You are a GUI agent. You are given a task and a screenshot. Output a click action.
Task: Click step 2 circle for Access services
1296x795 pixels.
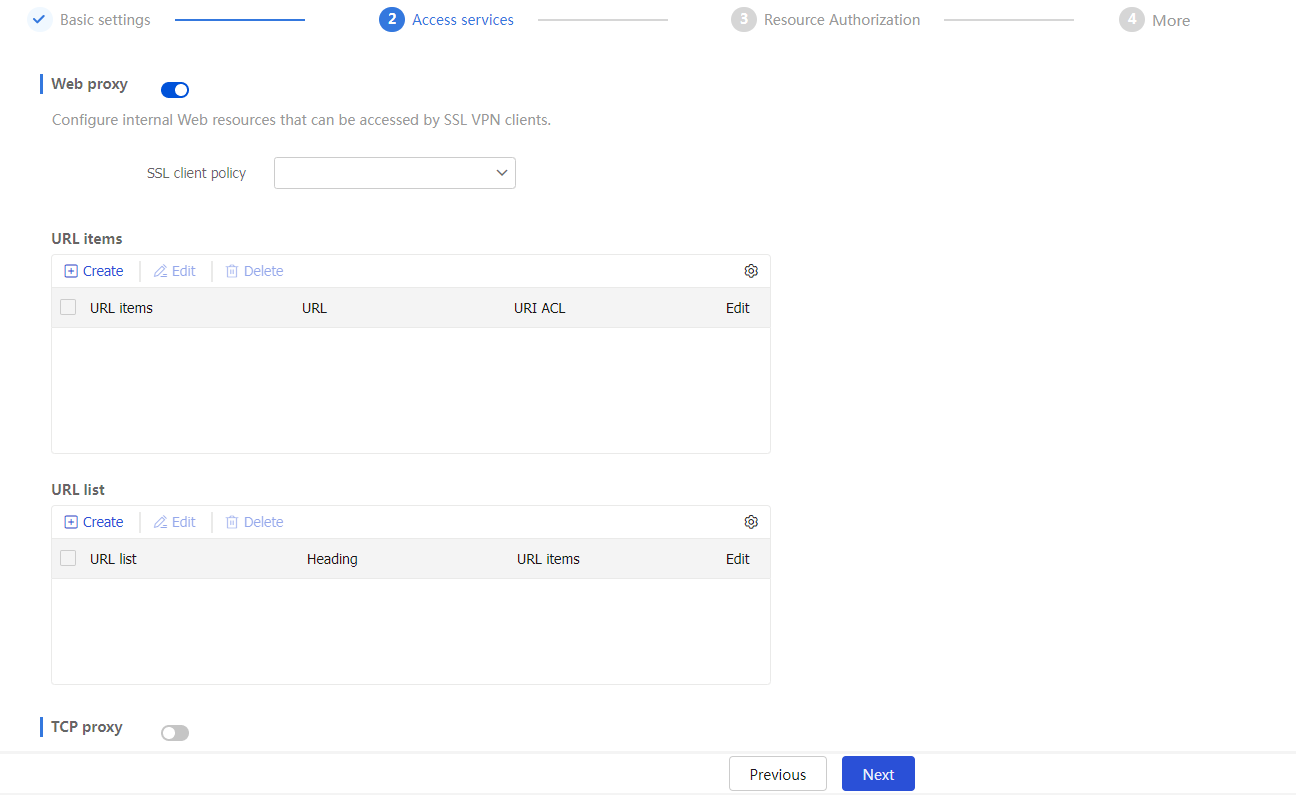[x=392, y=19]
